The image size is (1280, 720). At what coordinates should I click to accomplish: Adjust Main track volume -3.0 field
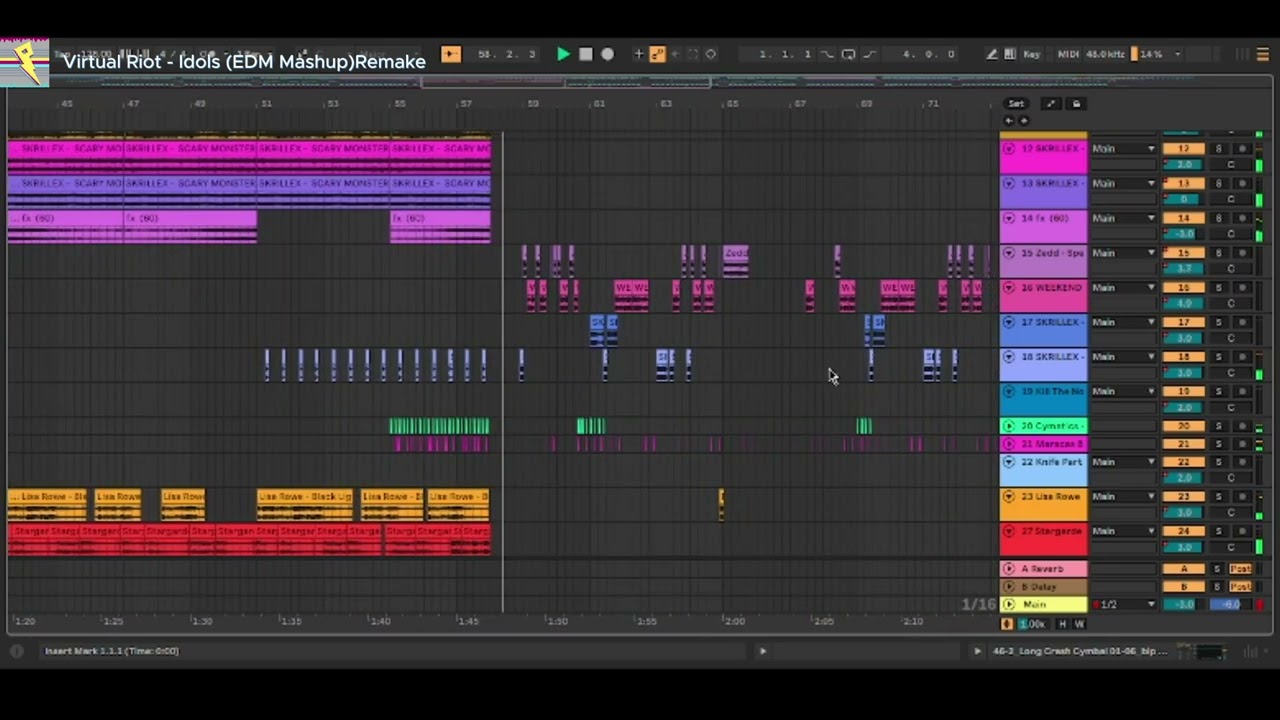(1184, 604)
